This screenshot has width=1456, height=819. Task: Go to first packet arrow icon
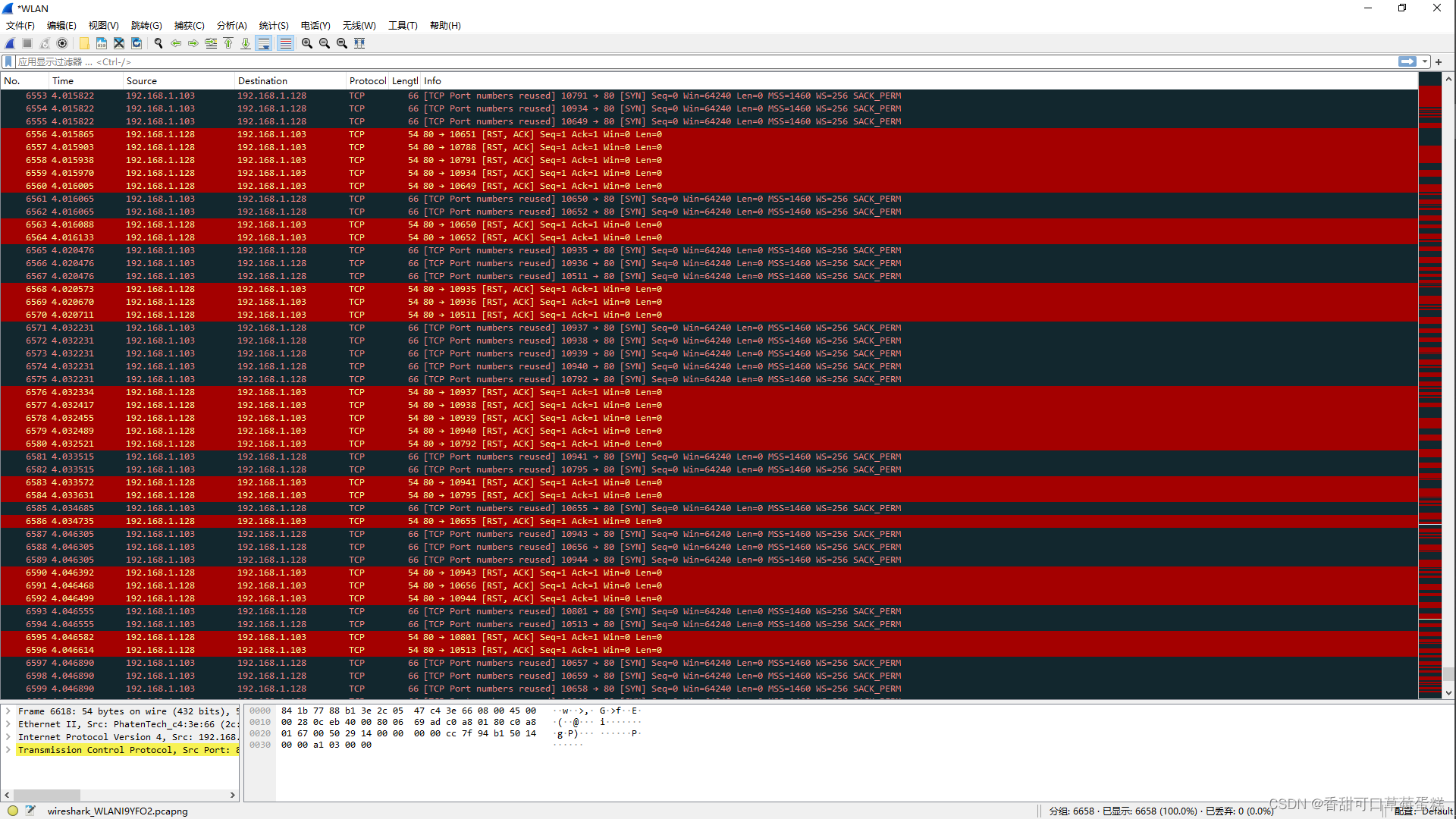tap(228, 43)
